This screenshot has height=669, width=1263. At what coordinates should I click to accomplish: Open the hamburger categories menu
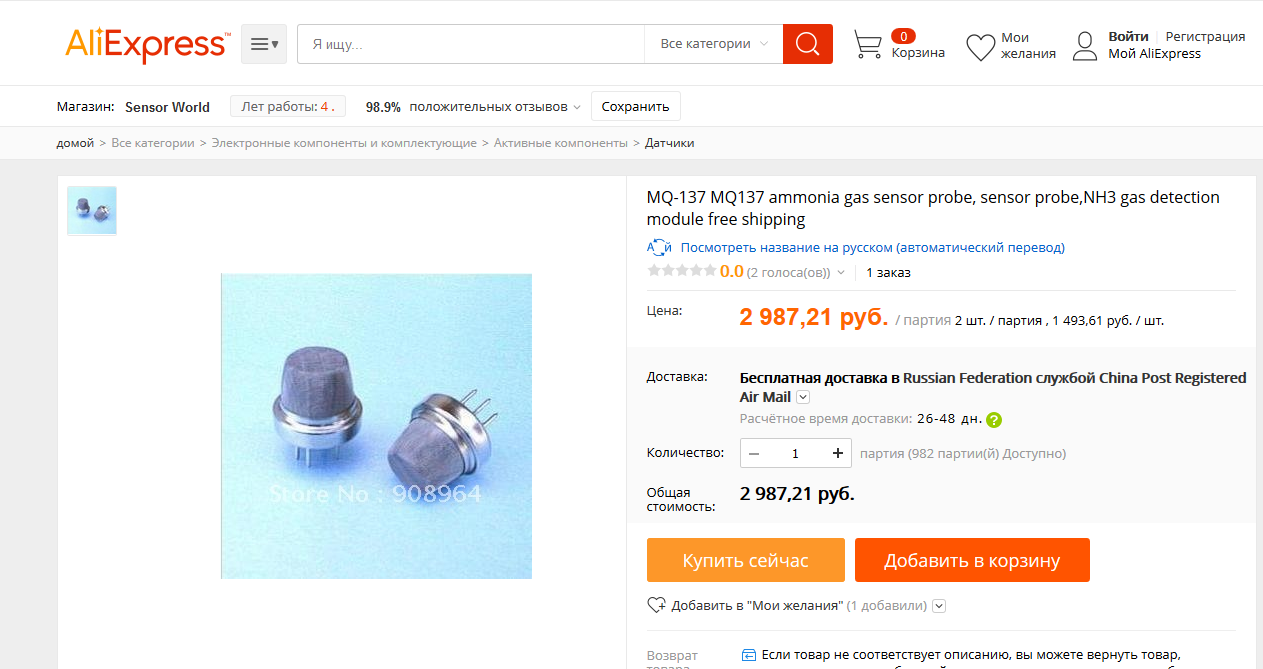tap(264, 44)
